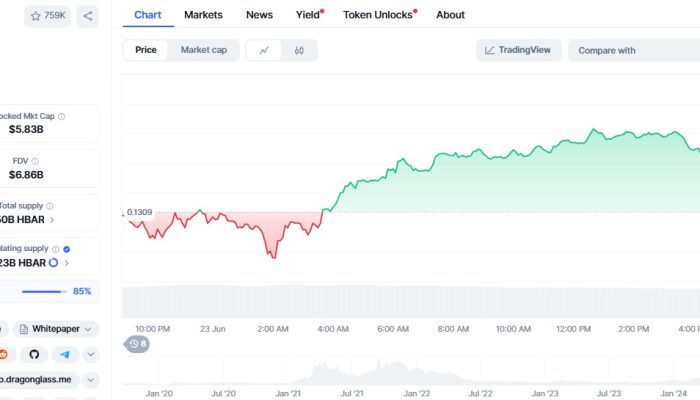Switch to candlestick chart icon
The width and height of the screenshot is (700, 400).
[299, 50]
